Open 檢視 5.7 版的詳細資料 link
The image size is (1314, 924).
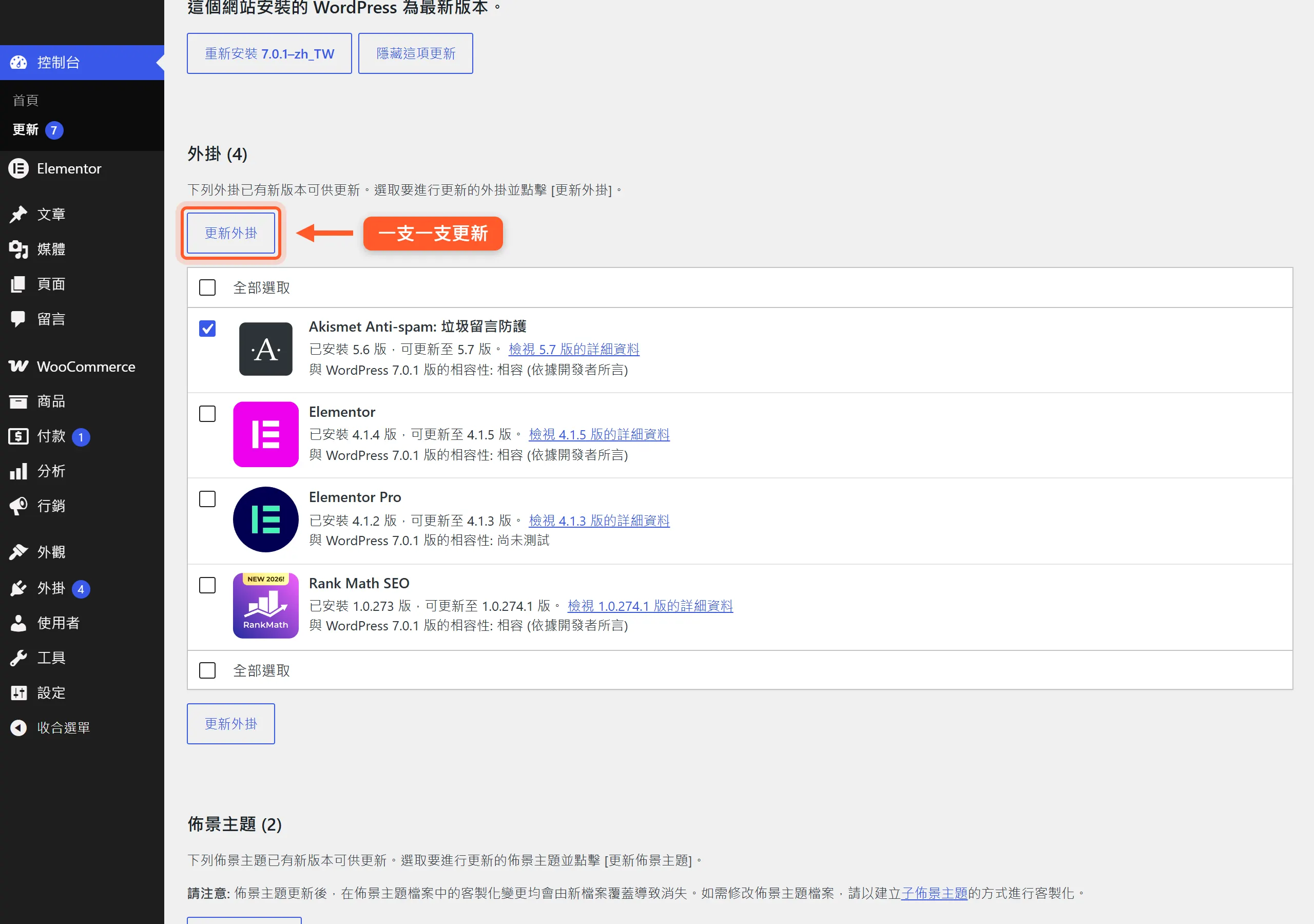[574, 349]
